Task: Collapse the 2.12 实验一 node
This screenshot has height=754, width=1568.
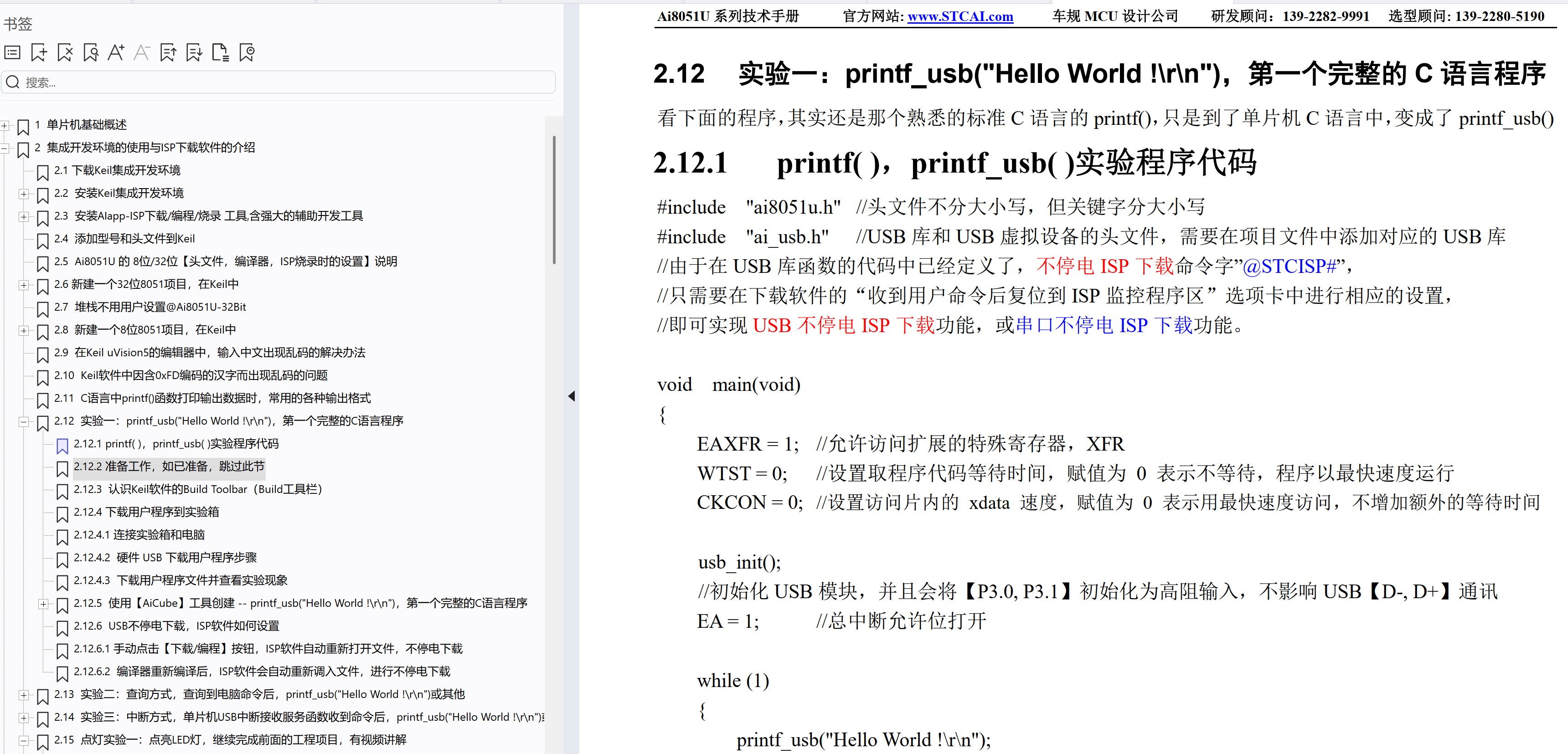Action: point(24,421)
